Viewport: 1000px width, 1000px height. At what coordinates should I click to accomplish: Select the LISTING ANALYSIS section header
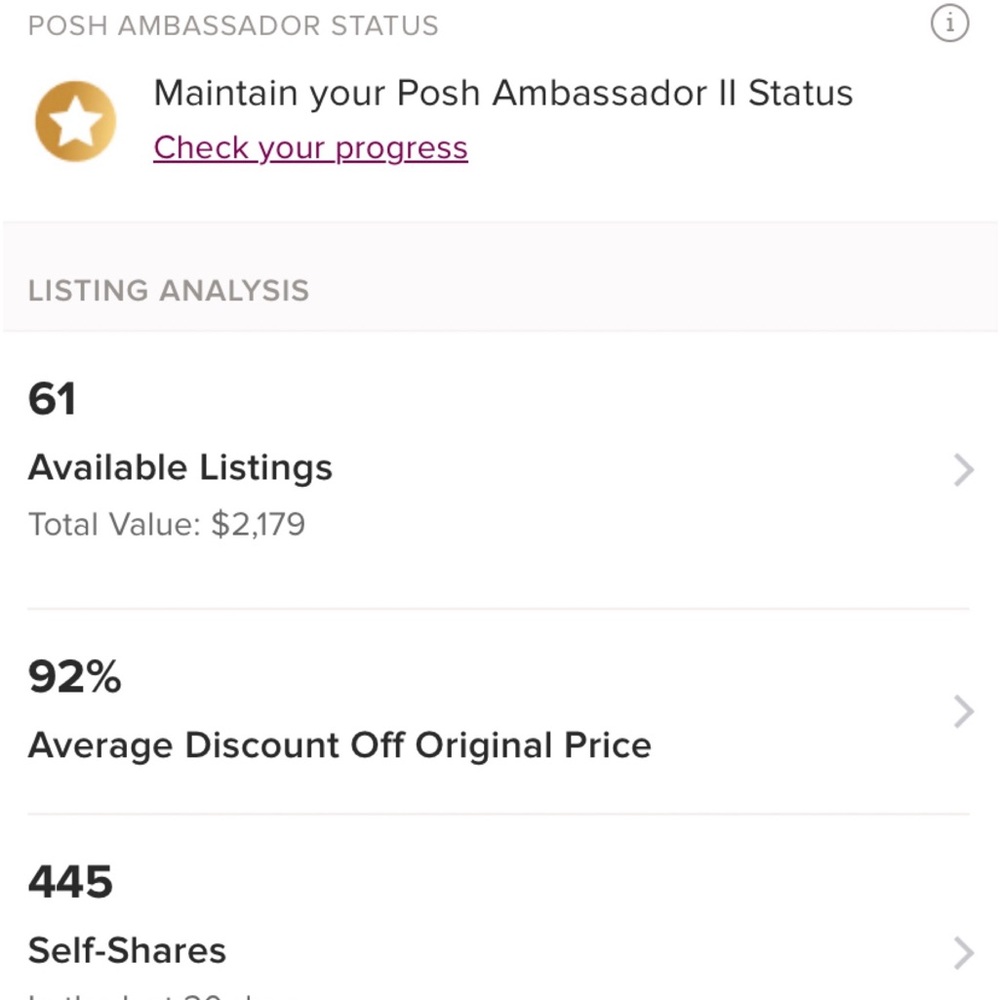click(x=170, y=290)
